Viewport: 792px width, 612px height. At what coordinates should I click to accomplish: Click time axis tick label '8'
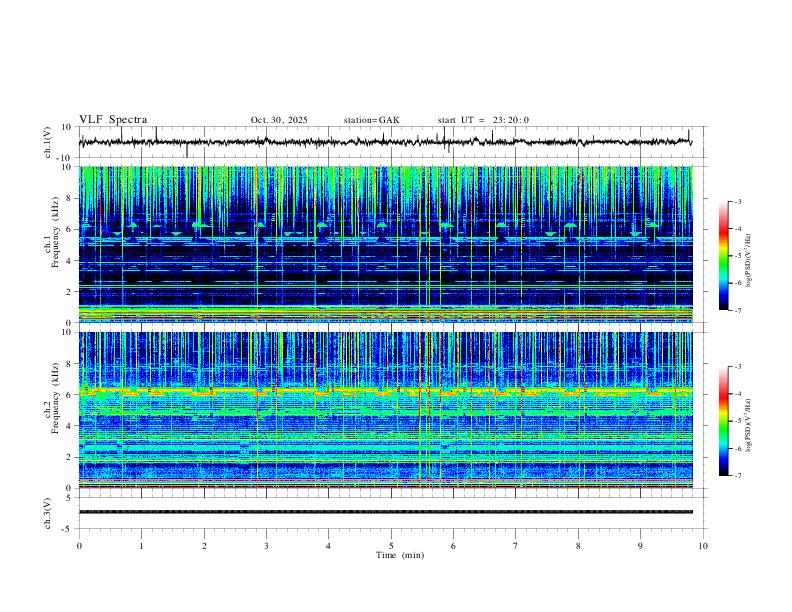(578, 546)
